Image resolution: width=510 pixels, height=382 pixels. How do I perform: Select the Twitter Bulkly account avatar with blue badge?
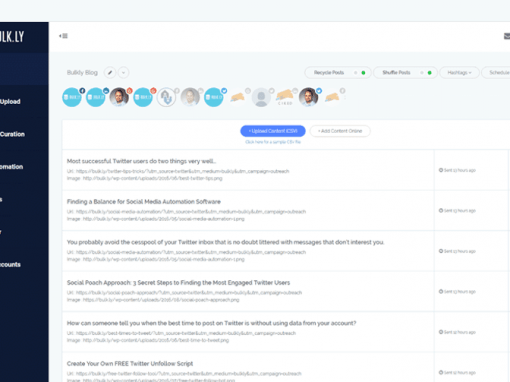click(x=214, y=97)
